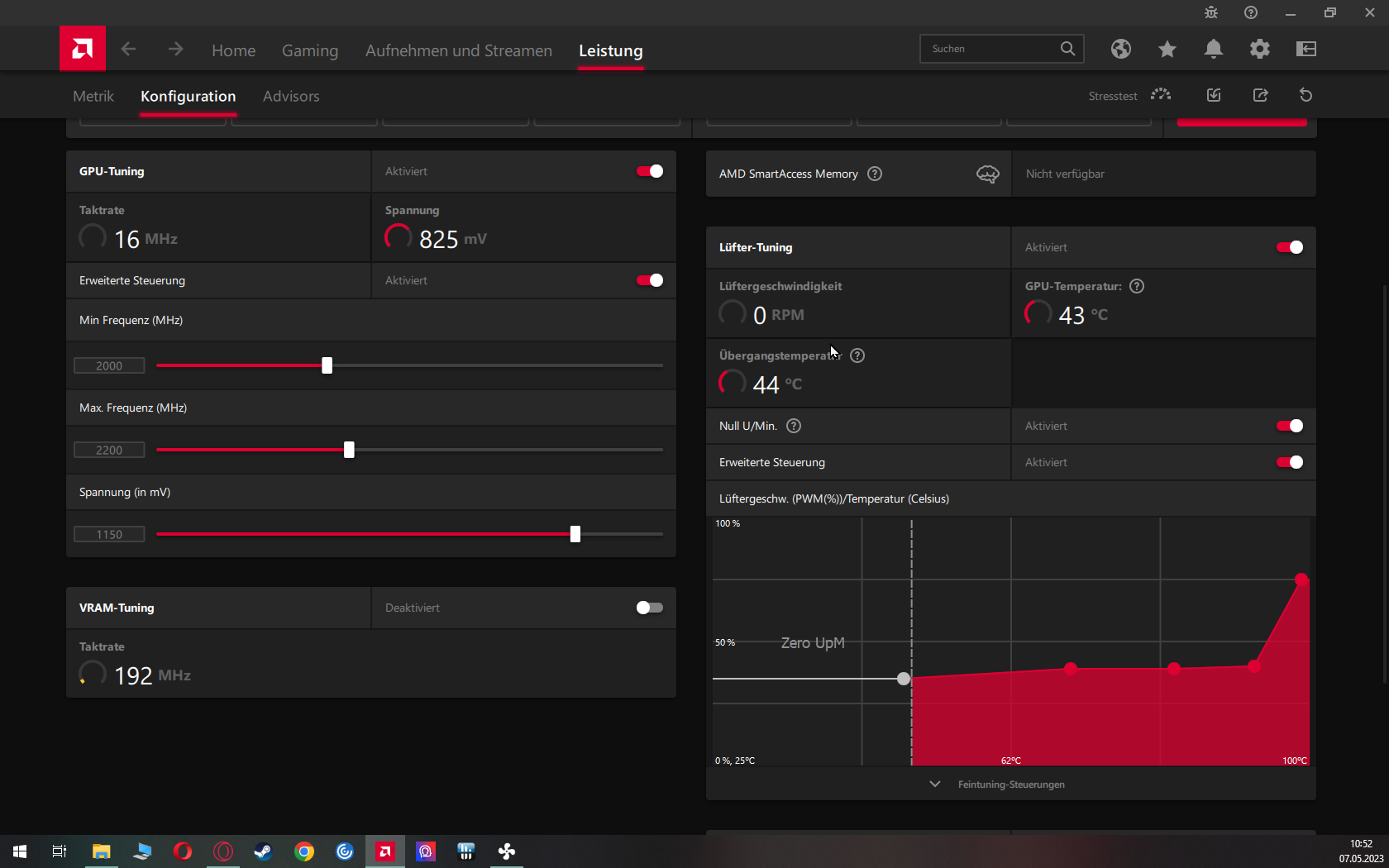The height and width of the screenshot is (868, 1389).
Task: Open notifications bell icon
Action: point(1213,49)
